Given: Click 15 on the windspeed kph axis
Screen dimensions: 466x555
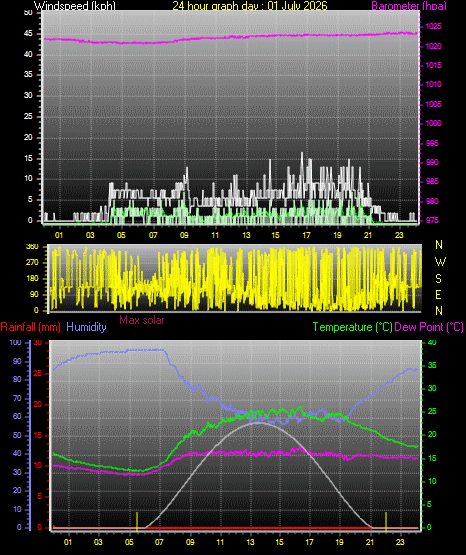Looking at the screenshot, I should click(x=28, y=158).
